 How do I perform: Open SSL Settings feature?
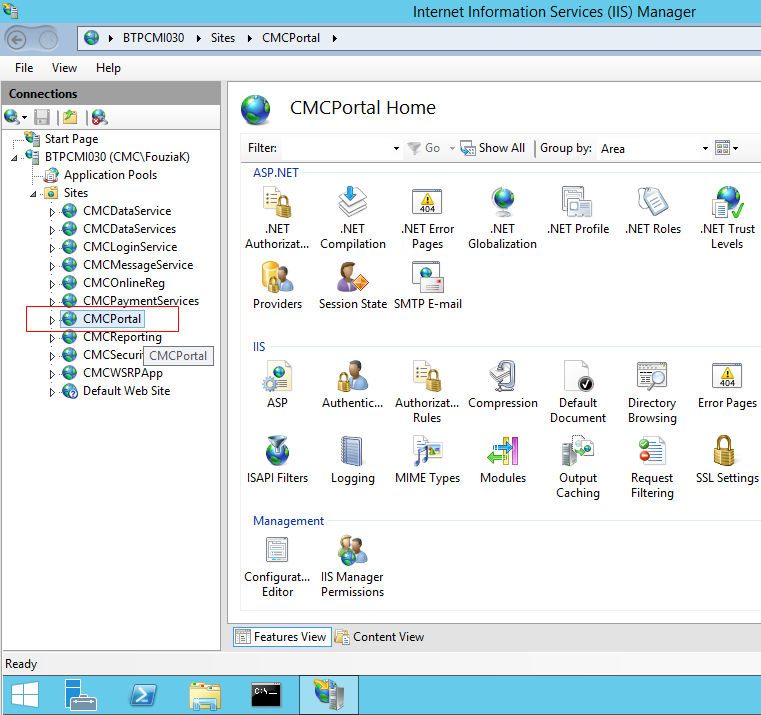[x=727, y=460]
